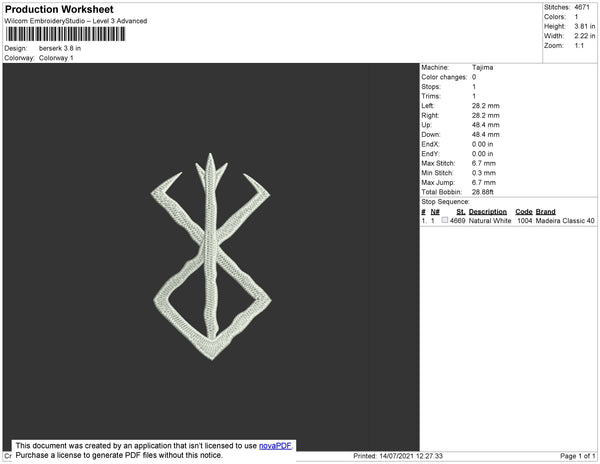Select the EndX 0.00 in value
The width and height of the screenshot is (600, 464).
point(483,144)
